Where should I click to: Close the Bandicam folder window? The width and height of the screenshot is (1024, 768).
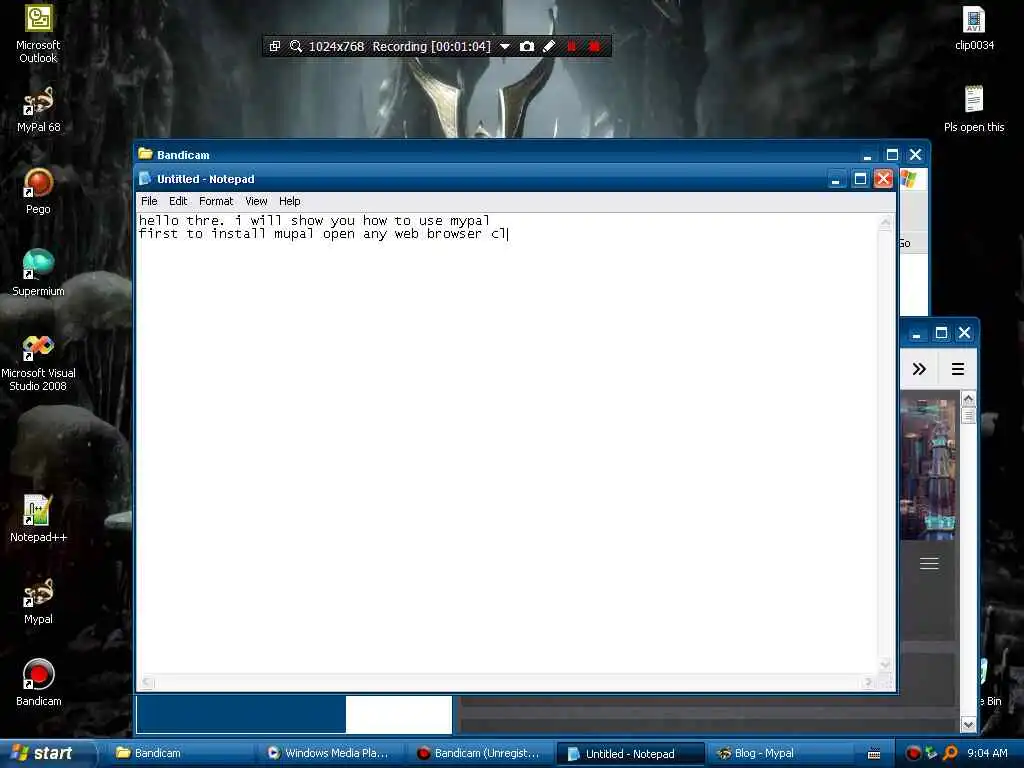click(x=916, y=155)
